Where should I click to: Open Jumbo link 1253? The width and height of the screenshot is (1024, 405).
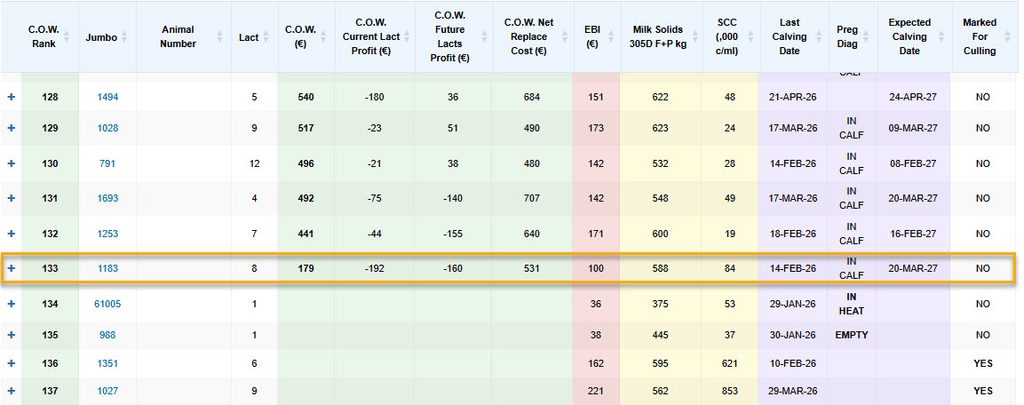click(x=108, y=233)
